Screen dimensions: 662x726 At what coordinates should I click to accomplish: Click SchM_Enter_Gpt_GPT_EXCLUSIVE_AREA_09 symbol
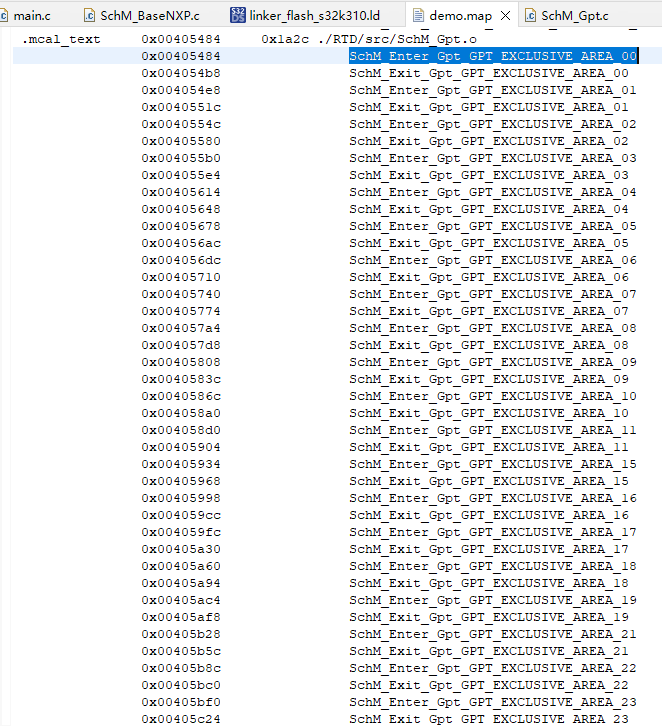(x=493, y=362)
